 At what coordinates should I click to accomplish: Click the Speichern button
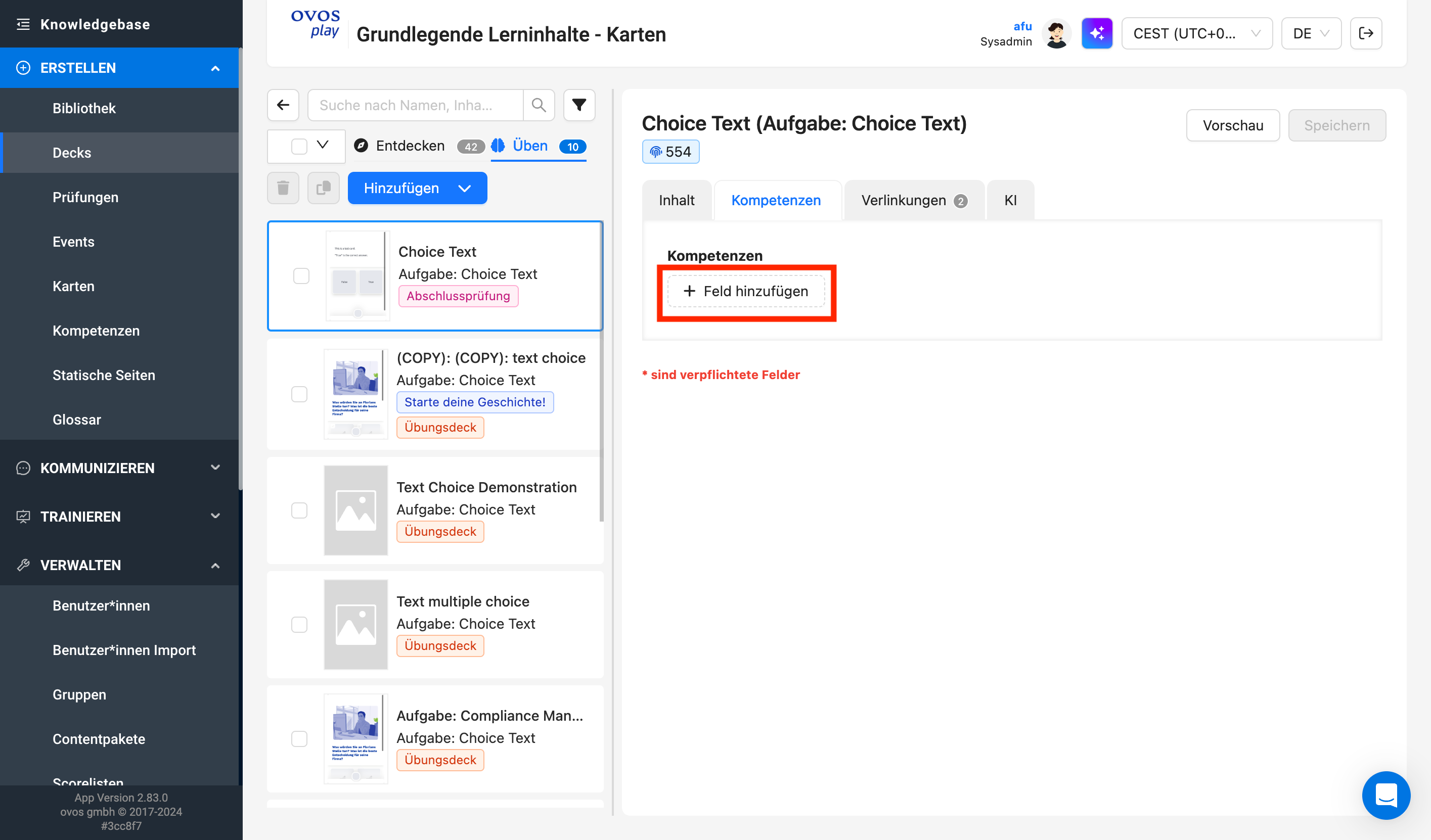tap(1337, 125)
